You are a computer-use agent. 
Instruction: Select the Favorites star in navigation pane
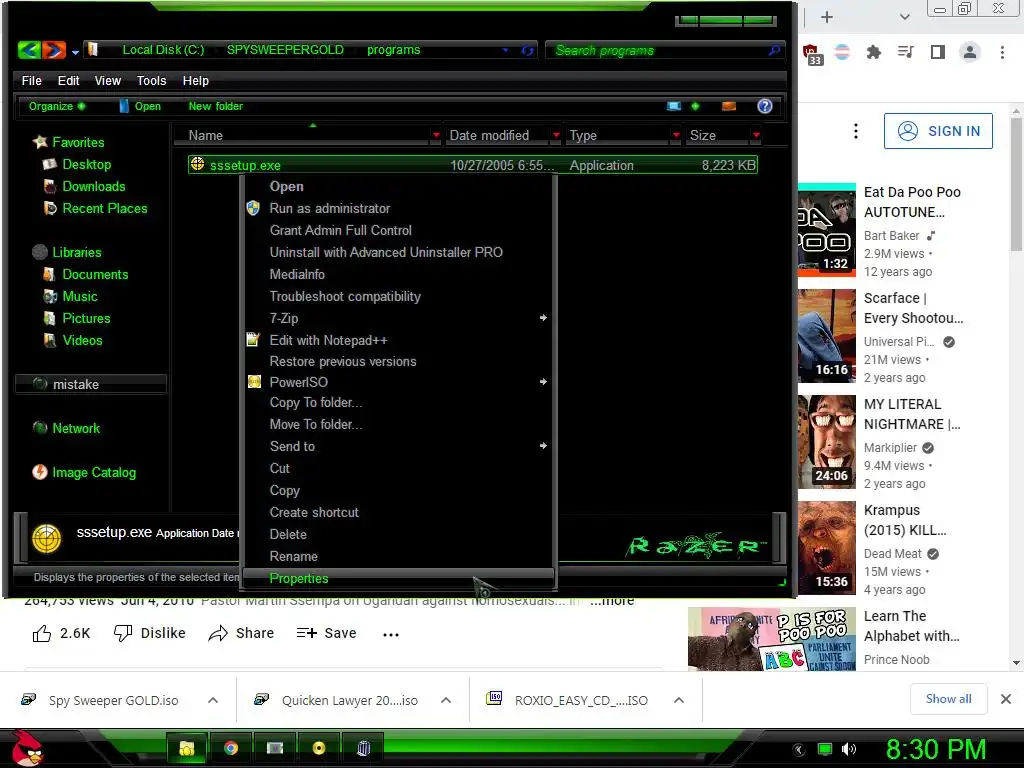[40, 142]
